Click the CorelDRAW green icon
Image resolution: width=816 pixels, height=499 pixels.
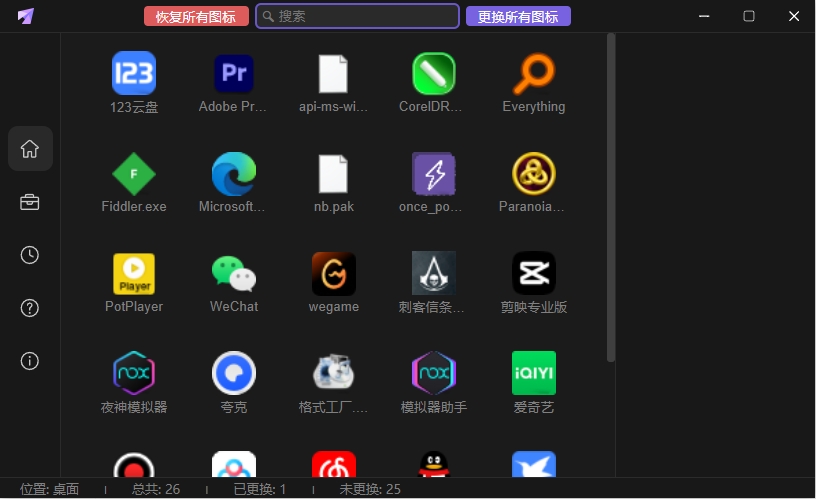pyautogui.click(x=434, y=73)
